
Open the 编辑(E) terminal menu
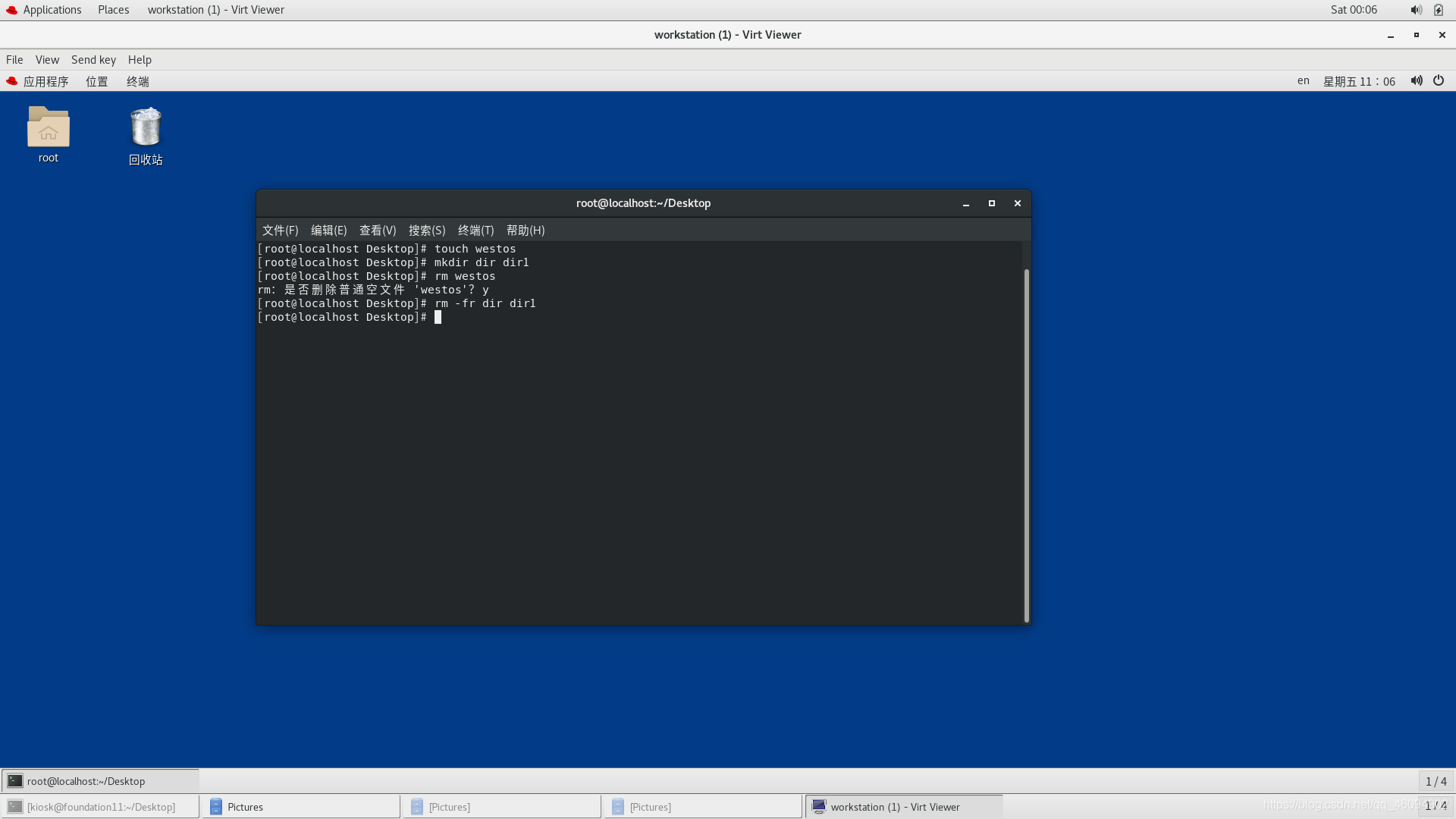328,231
